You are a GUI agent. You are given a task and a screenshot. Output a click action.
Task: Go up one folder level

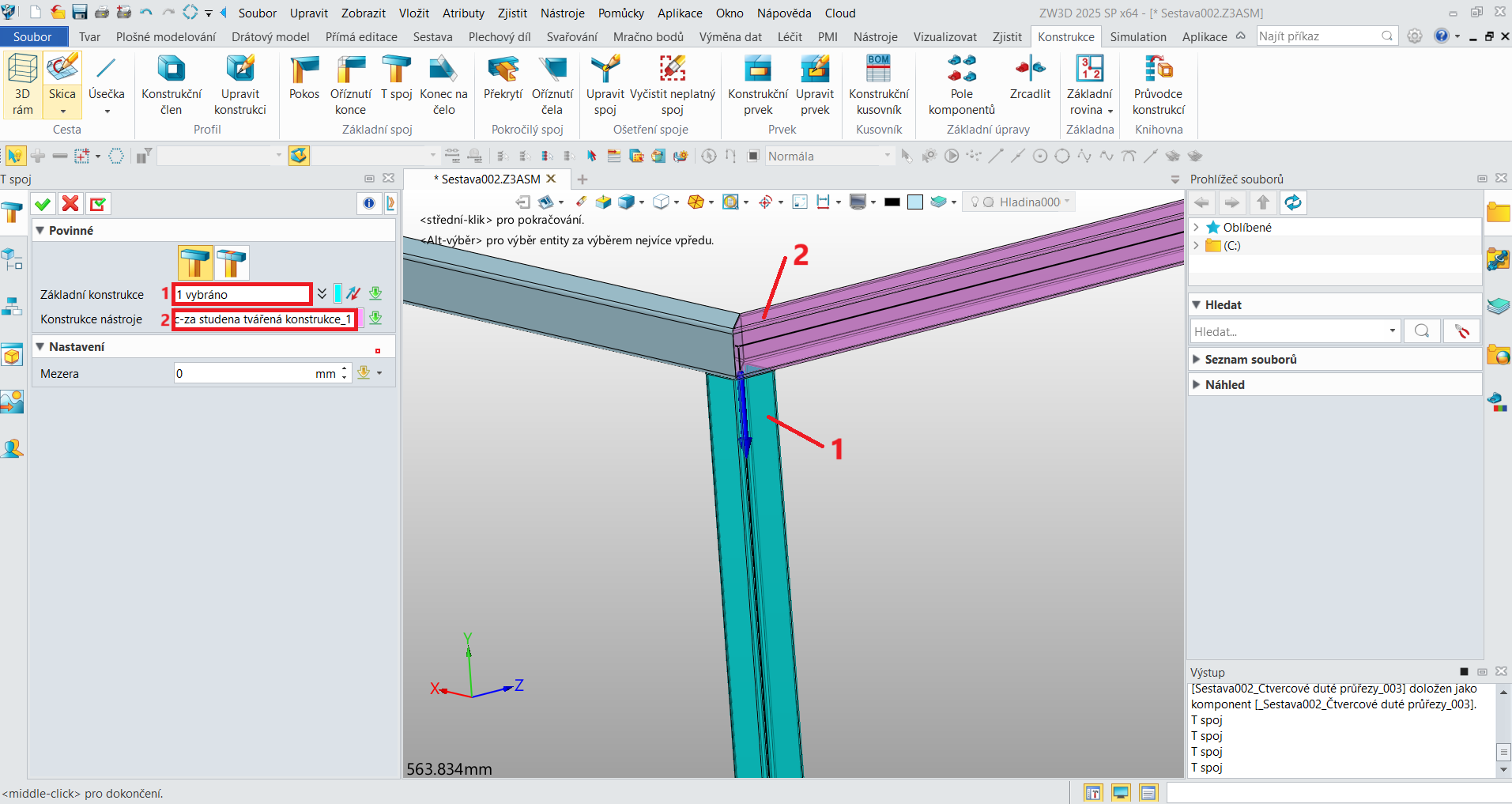[1263, 203]
